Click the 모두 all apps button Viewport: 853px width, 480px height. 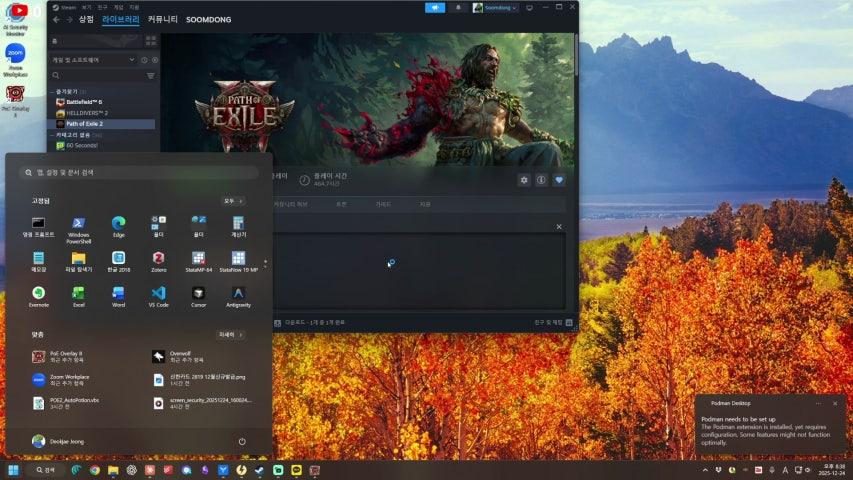coord(232,201)
